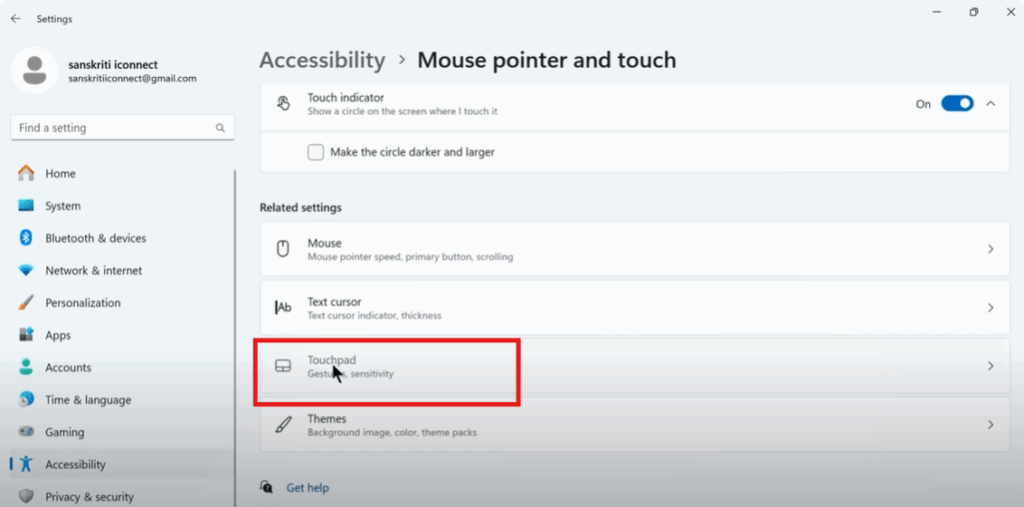Open Gaming settings

(121, 432)
